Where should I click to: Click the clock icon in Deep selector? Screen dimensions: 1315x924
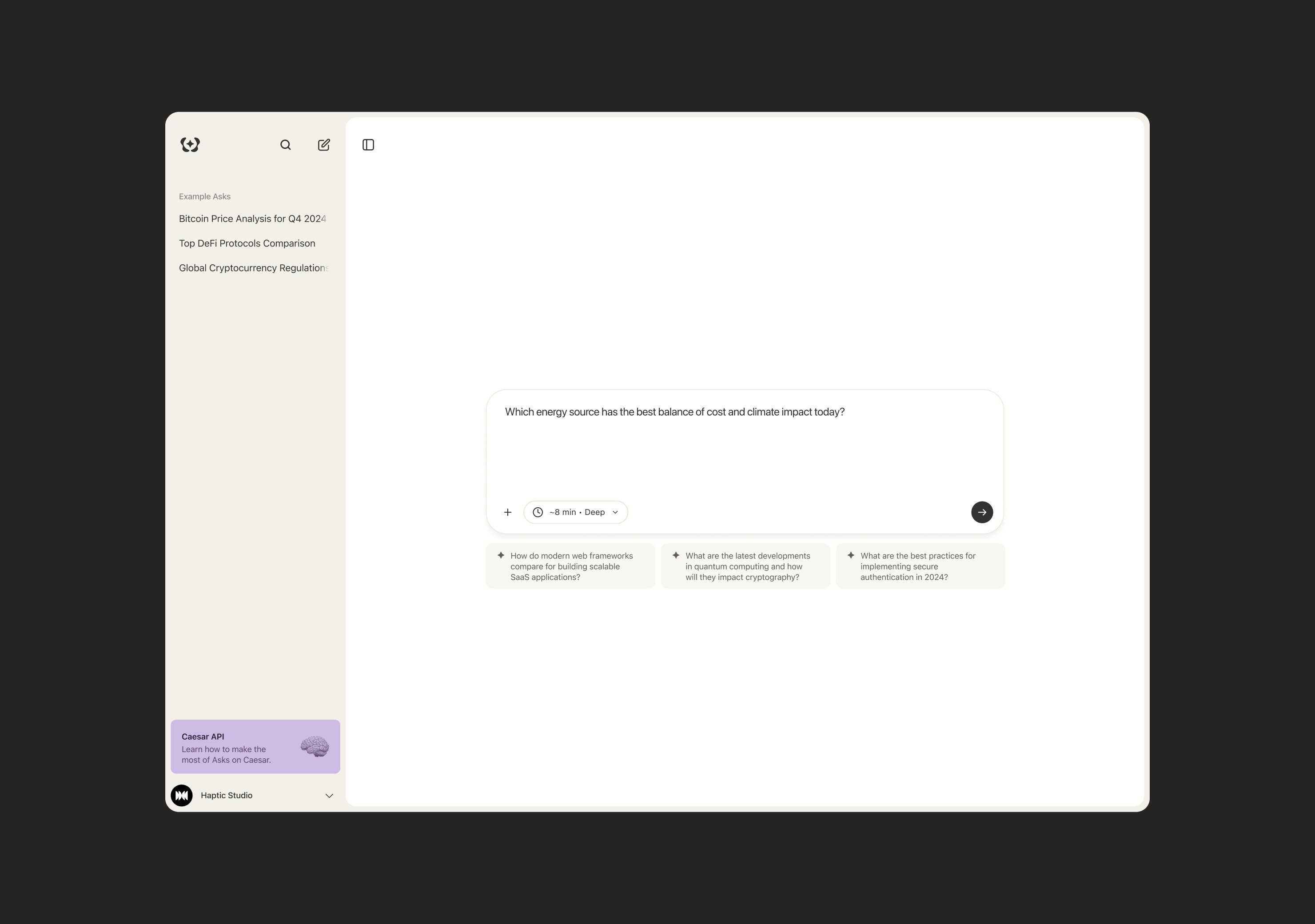coord(538,512)
